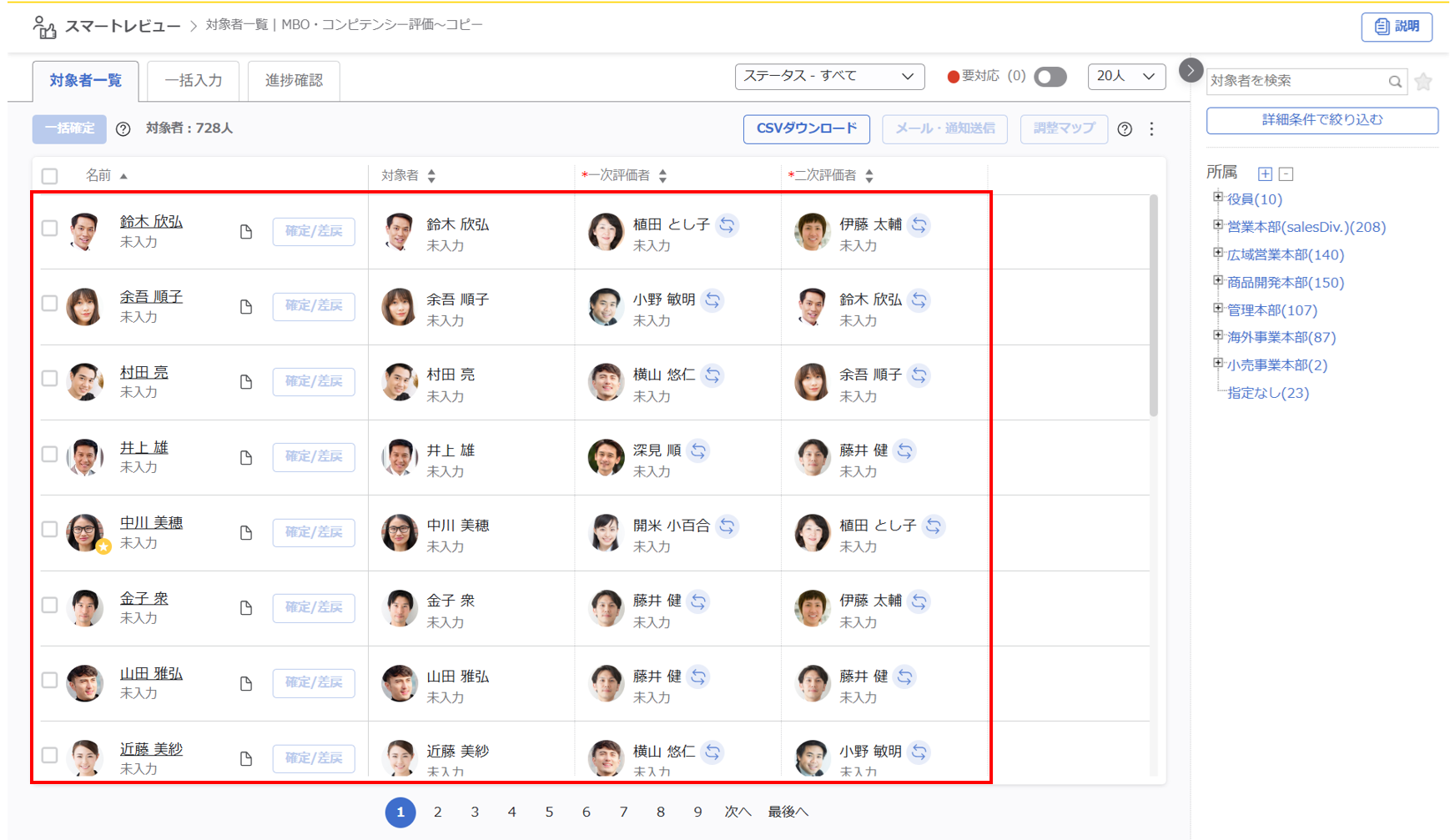
Task: Click help icon next to 一括確定 button
Action: [x=123, y=128]
